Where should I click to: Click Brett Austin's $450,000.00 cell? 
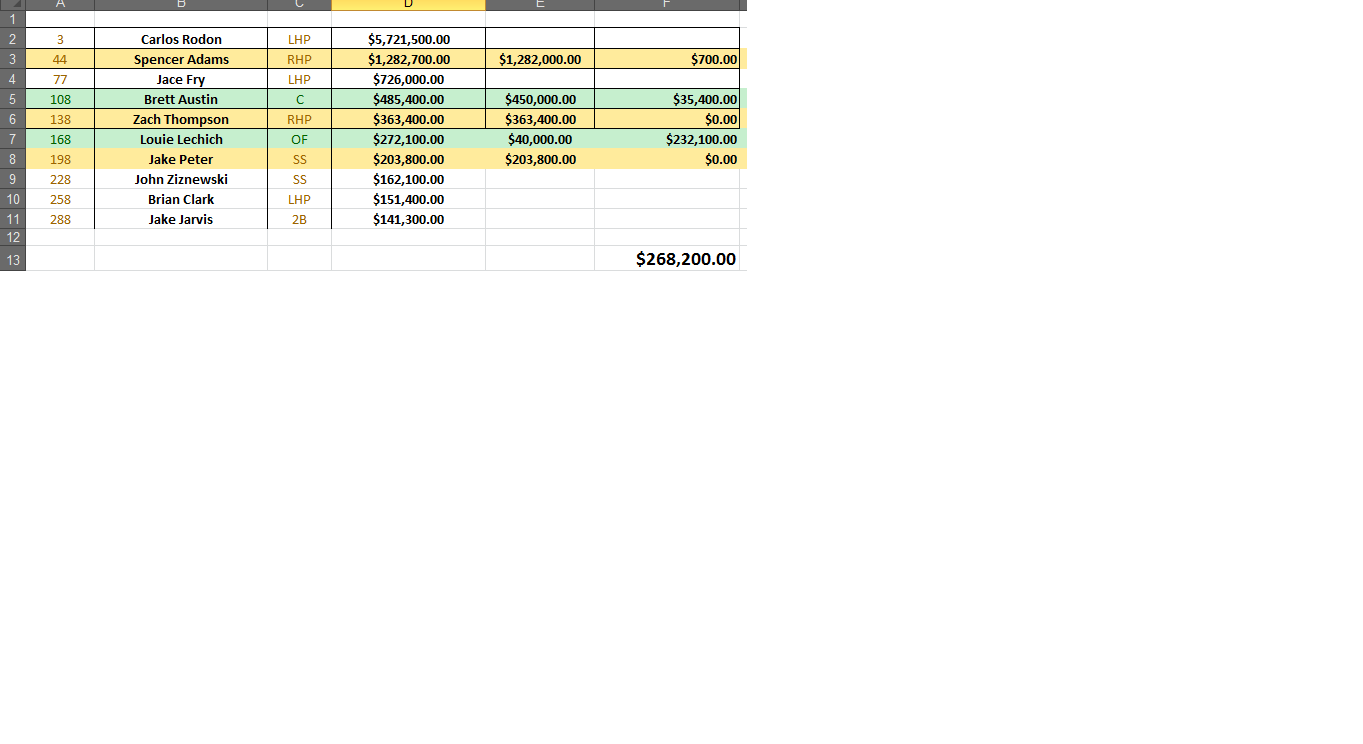539,99
